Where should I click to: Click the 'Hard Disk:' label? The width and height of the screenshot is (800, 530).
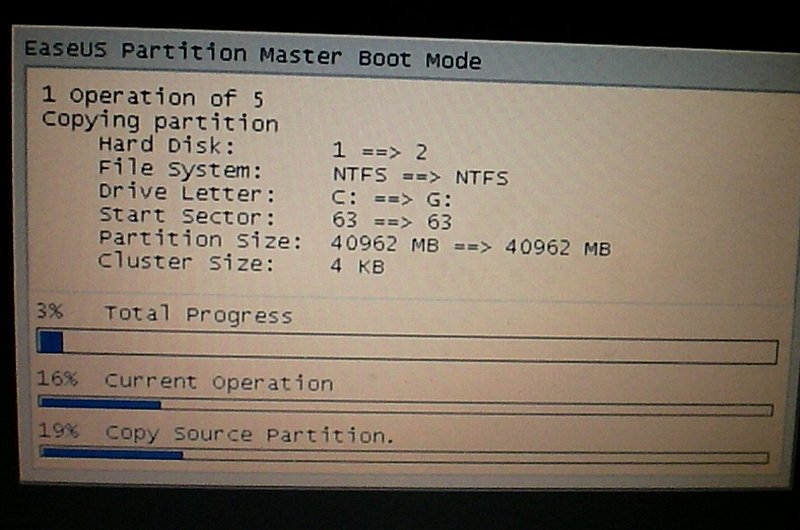click(166, 145)
